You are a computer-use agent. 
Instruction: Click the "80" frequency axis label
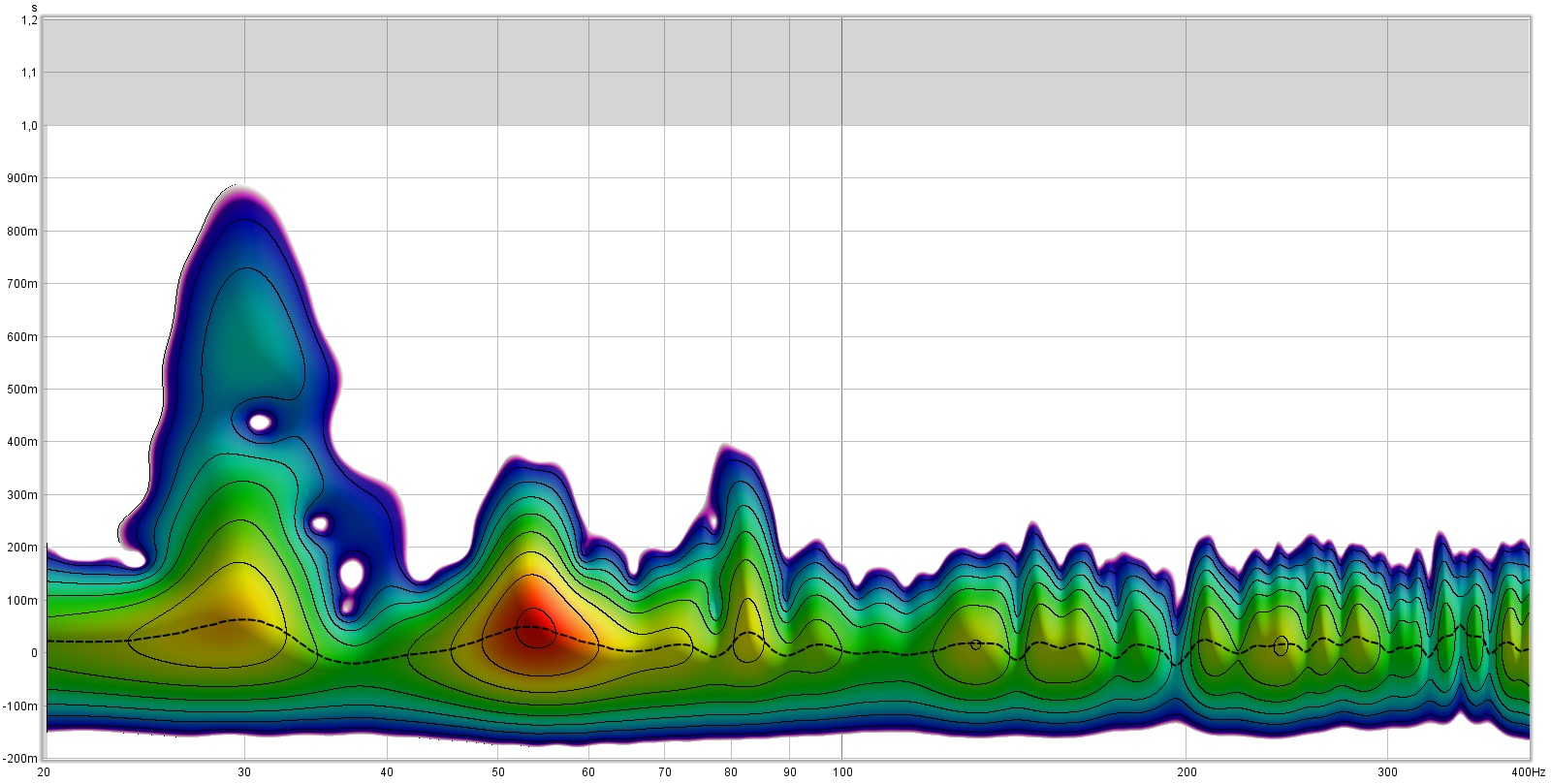click(x=731, y=772)
